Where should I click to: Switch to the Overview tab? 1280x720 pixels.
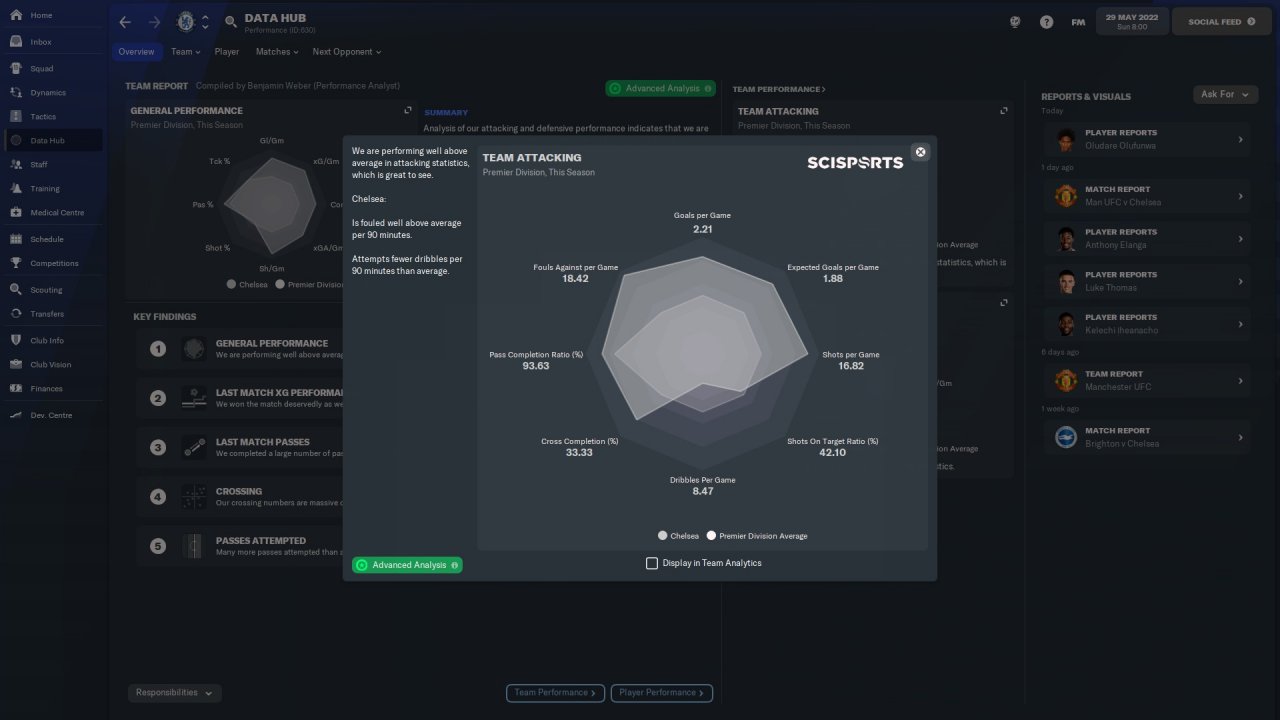point(136,52)
